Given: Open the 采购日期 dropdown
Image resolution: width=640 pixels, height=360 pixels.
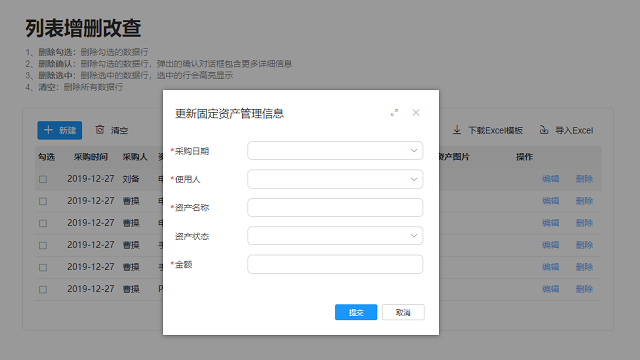Looking at the screenshot, I should [335, 151].
